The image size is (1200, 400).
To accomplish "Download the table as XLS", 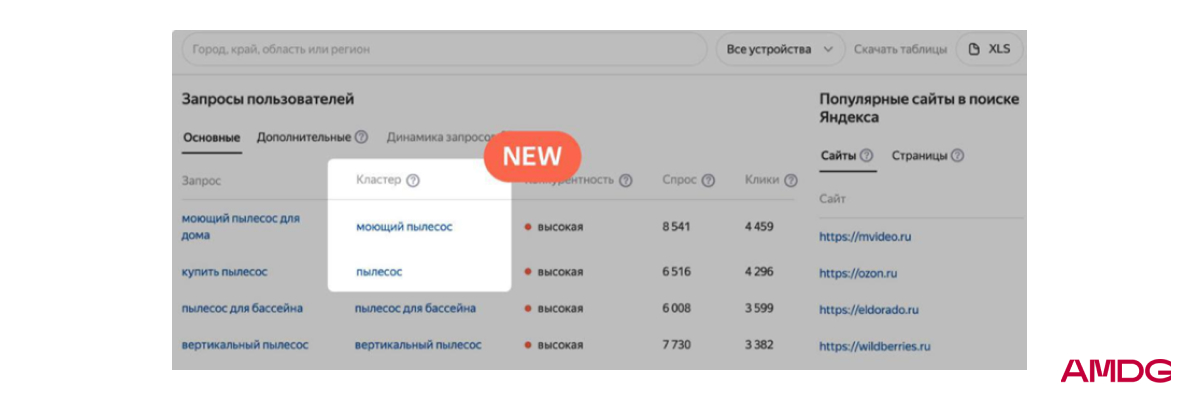I will [989, 49].
